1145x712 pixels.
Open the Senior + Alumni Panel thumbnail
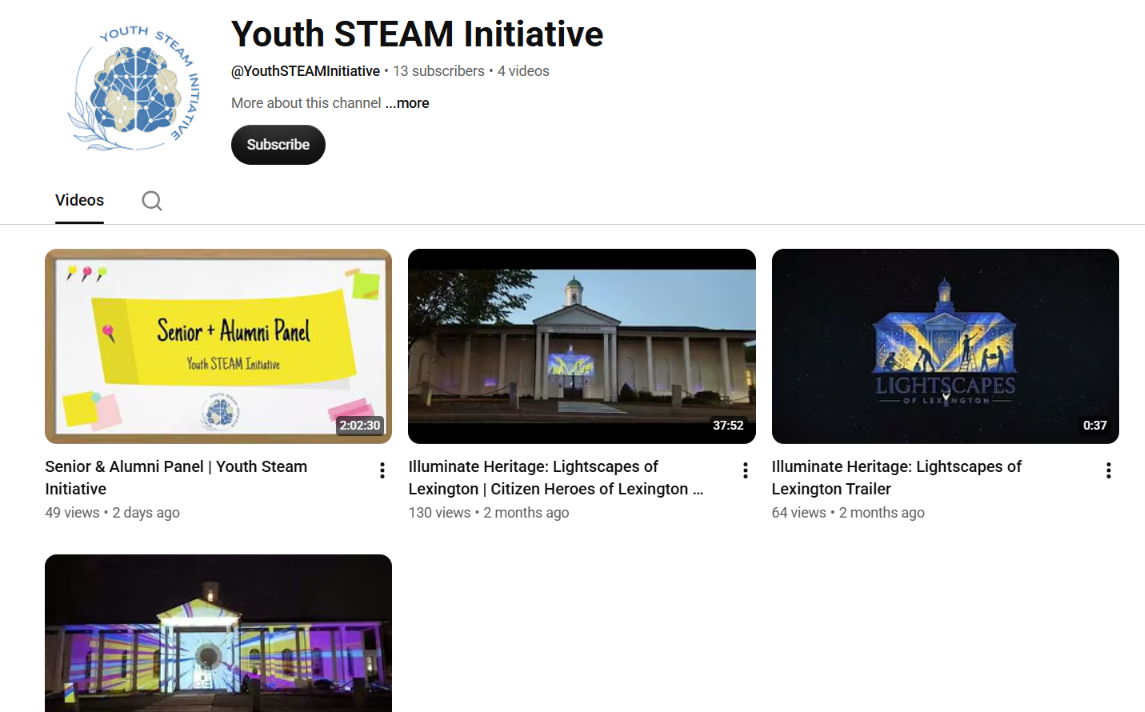(218, 346)
